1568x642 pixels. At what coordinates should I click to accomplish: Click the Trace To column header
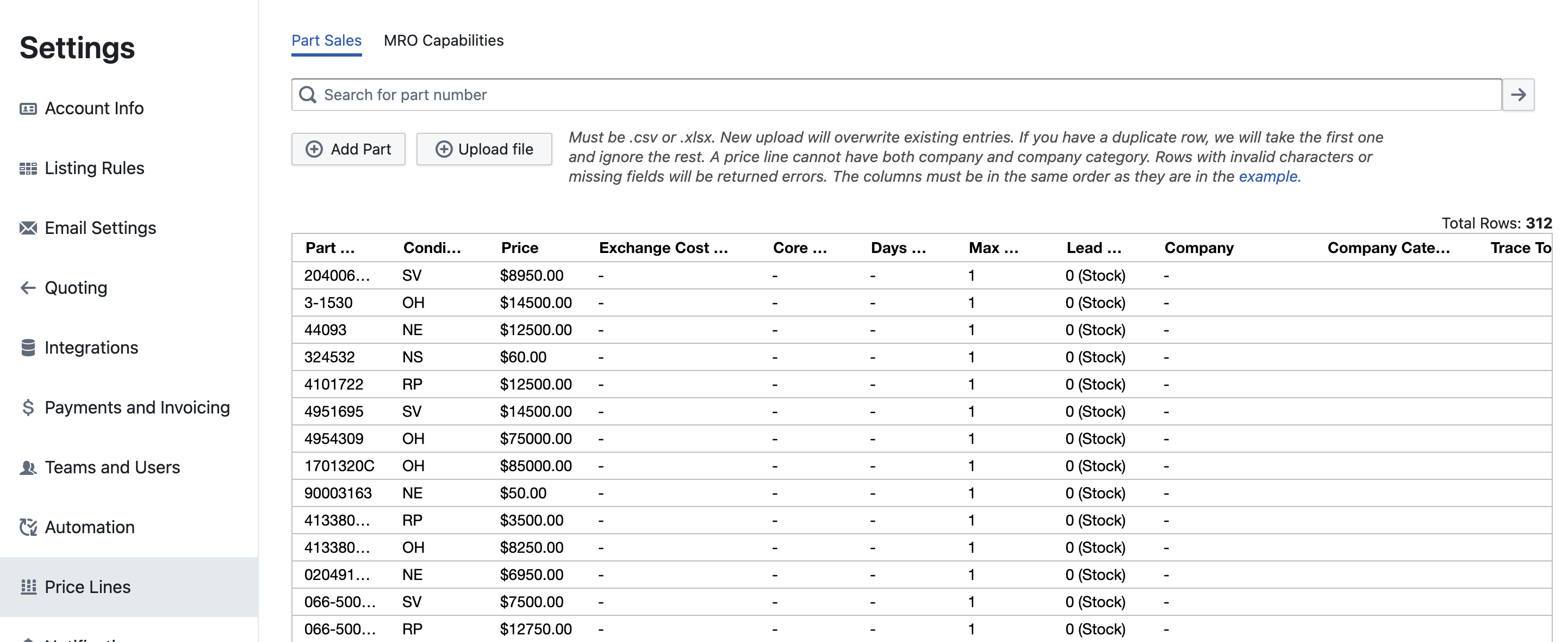point(1521,248)
